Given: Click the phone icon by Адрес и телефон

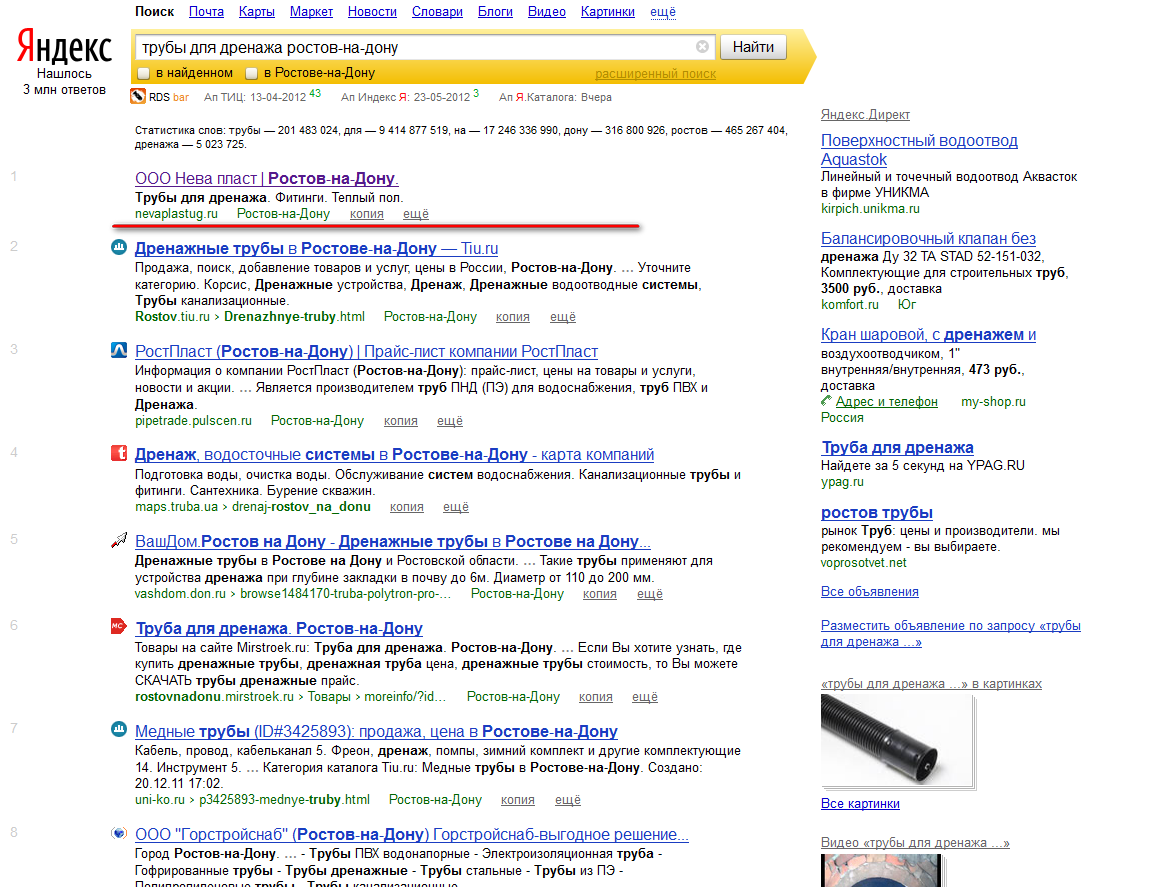Looking at the screenshot, I should (x=826, y=401).
